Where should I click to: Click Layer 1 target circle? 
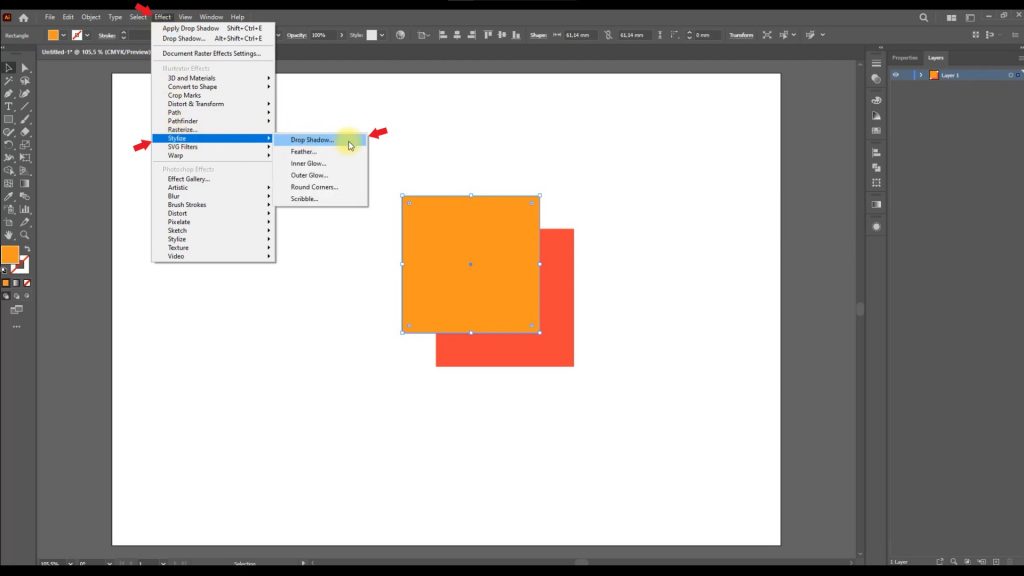pyautogui.click(x=1010, y=75)
